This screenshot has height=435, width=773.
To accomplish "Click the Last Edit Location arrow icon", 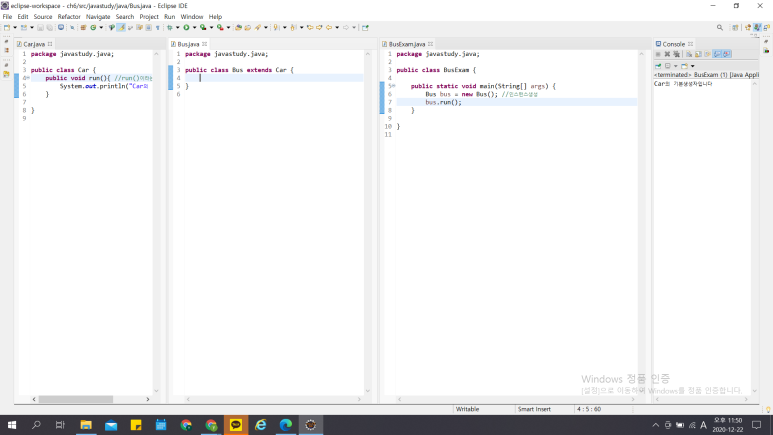I will pos(310,28).
